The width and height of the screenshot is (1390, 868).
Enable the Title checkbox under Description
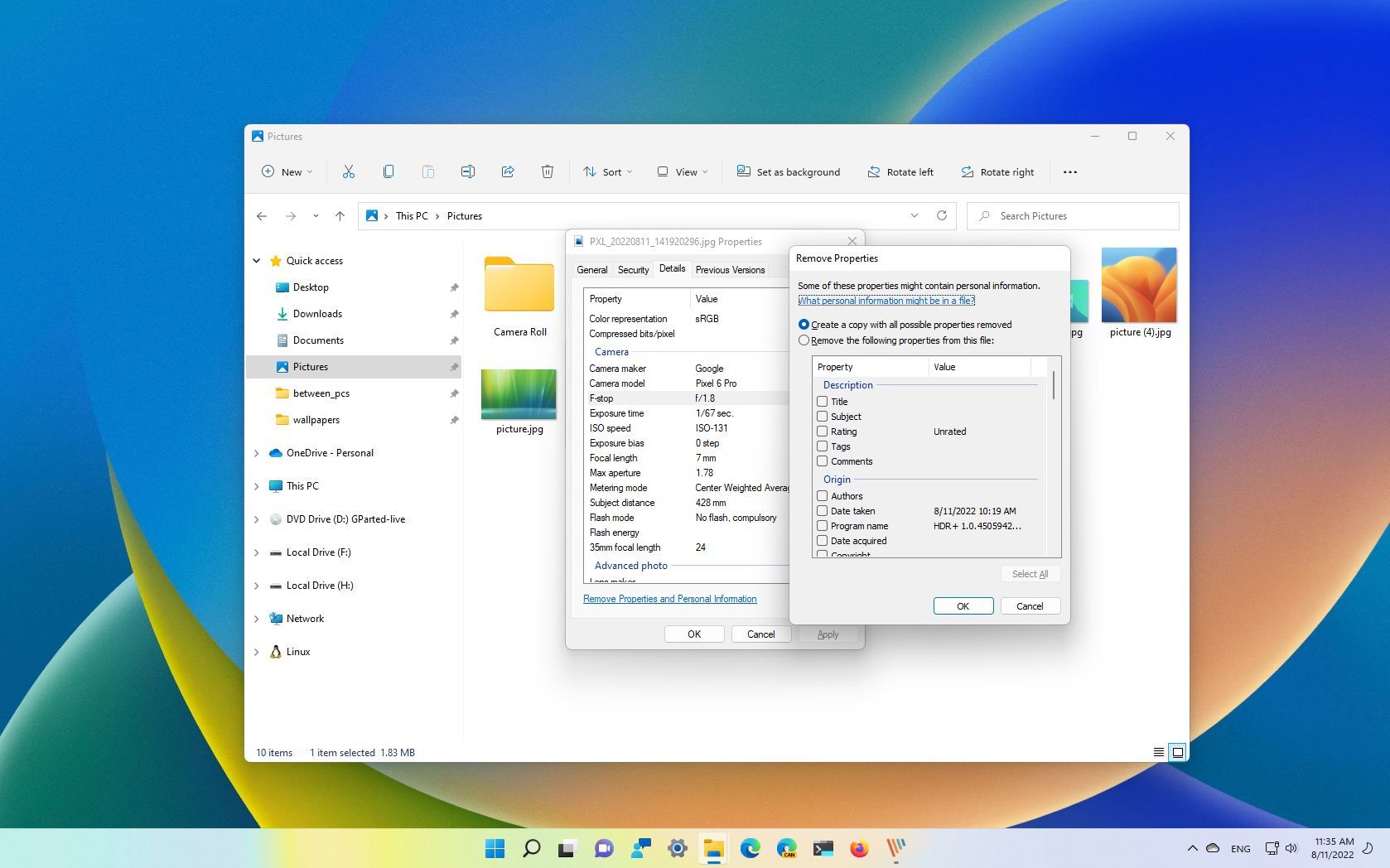(x=822, y=402)
